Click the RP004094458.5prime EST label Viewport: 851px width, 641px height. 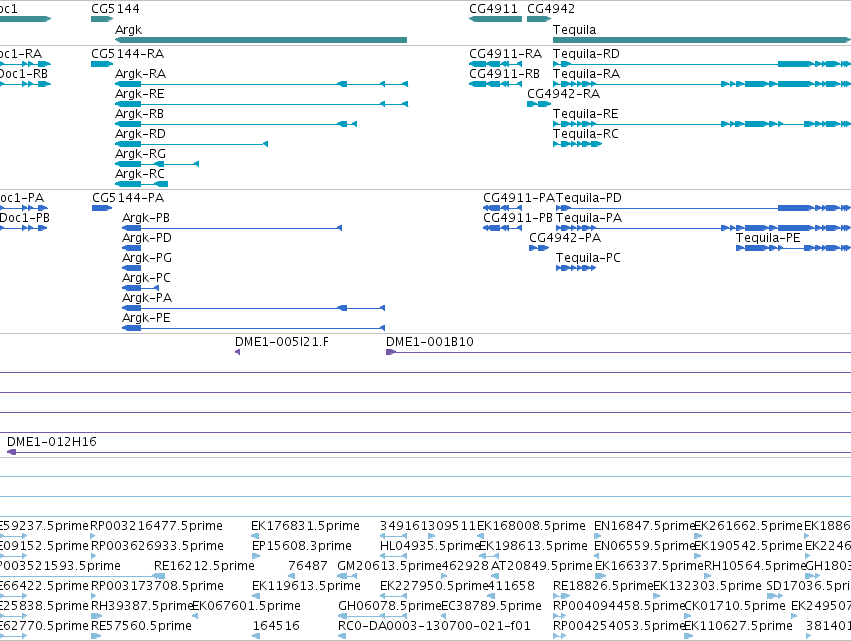click(619, 606)
